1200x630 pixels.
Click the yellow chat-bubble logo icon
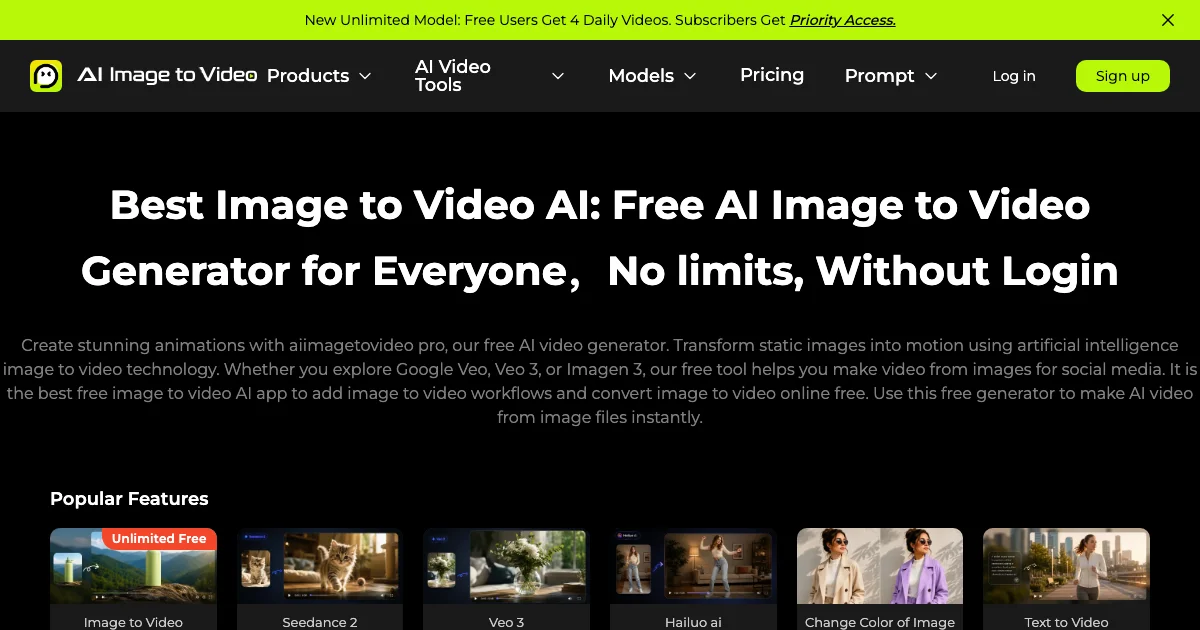pos(46,76)
